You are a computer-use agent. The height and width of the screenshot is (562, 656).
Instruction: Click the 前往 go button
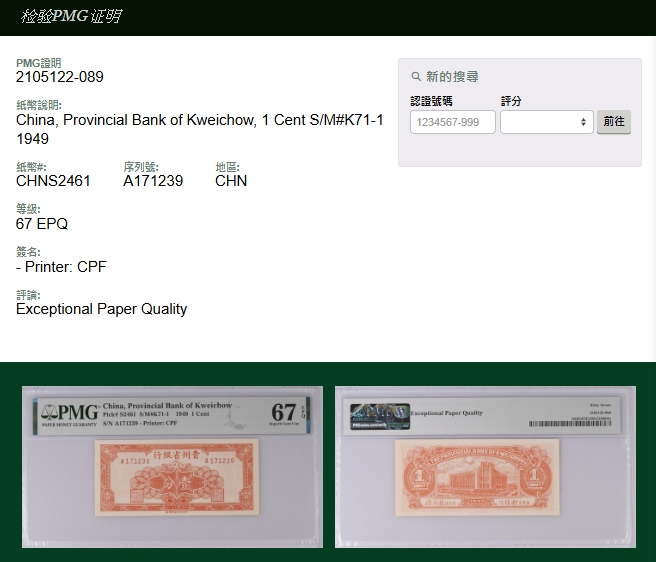[614, 122]
